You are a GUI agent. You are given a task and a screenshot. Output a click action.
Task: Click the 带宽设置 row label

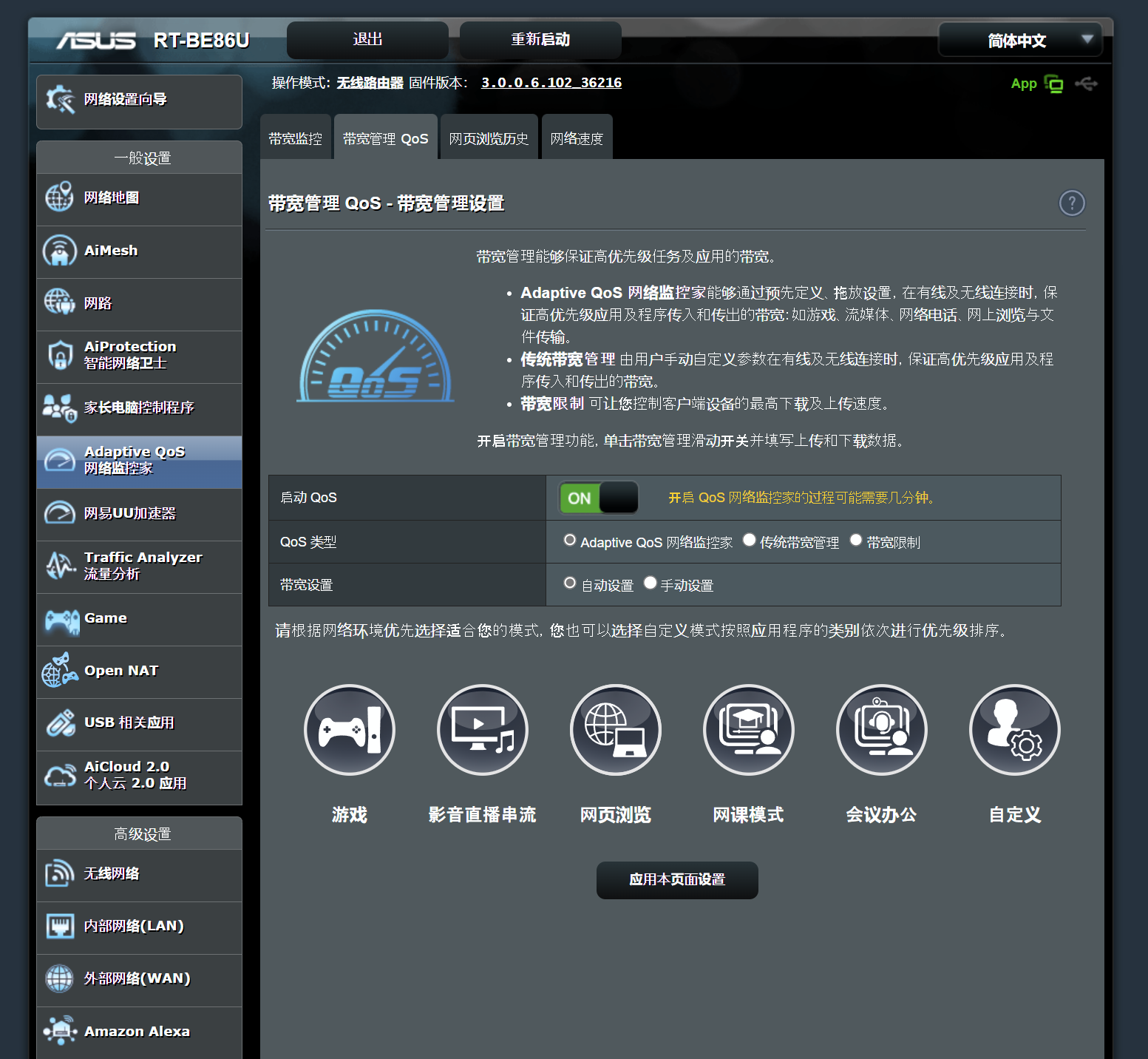[306, 585]
